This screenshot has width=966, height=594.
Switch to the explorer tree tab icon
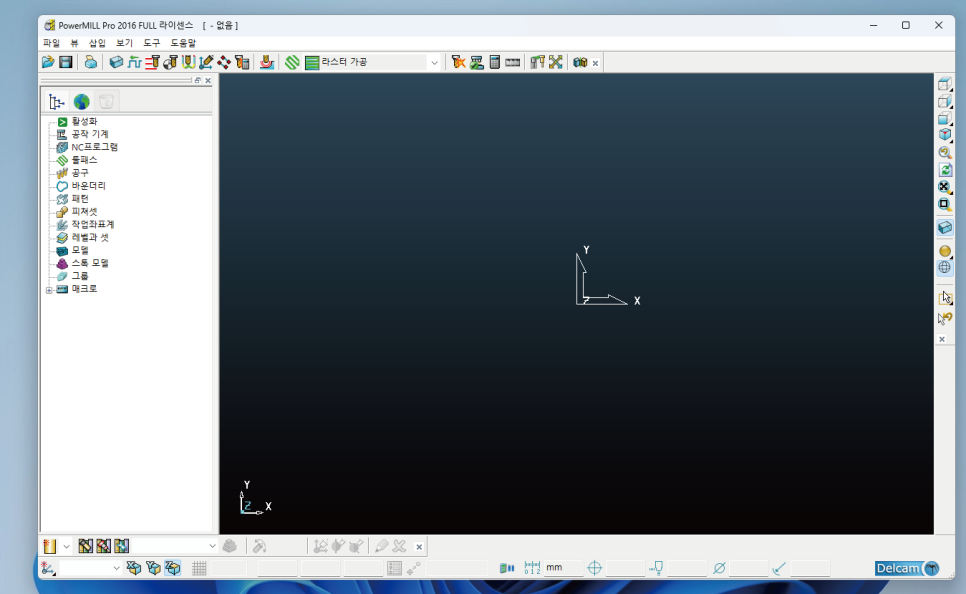coord(57,102)
